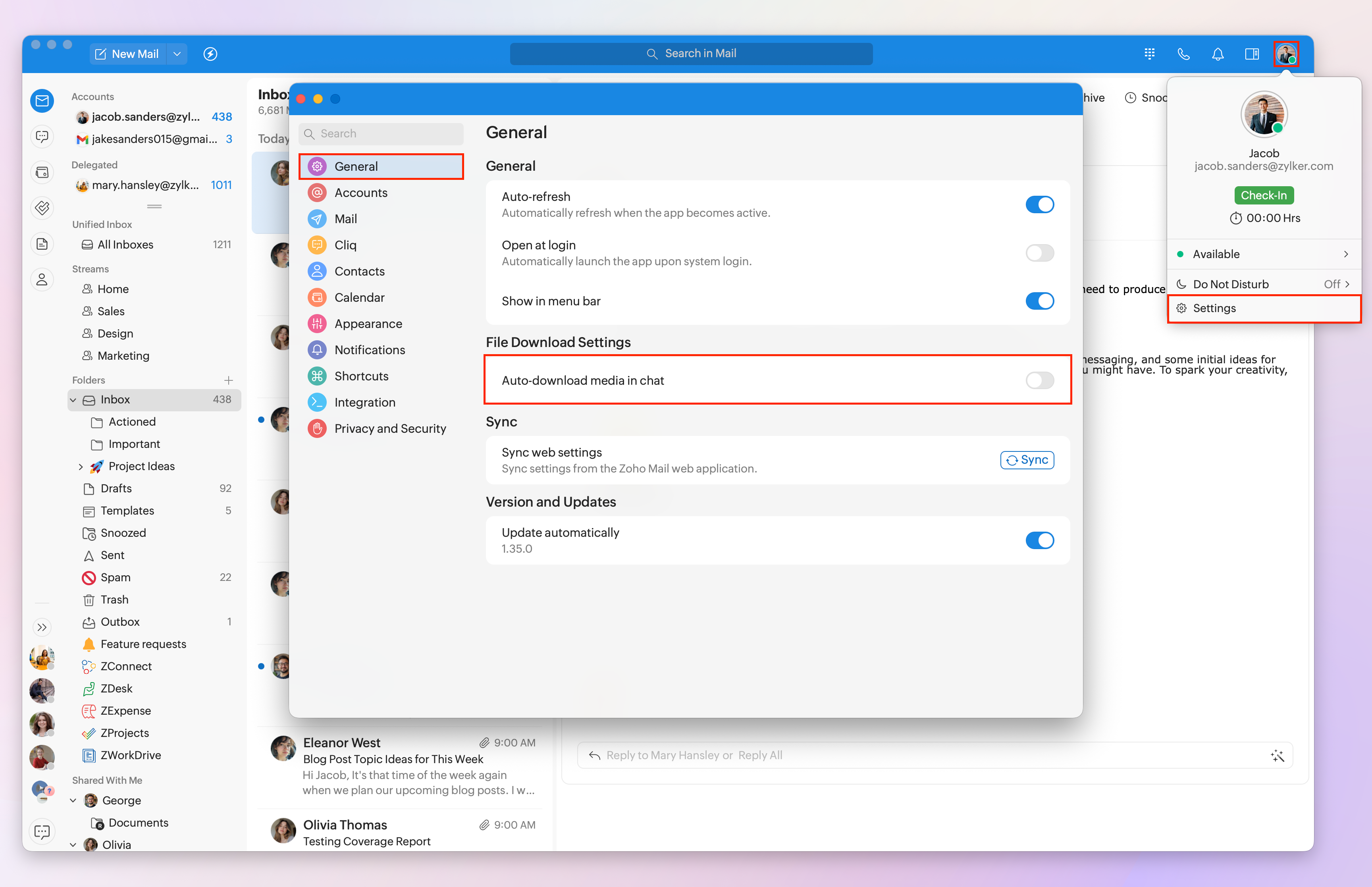Image resolution: width=1372 pixels, height=887 pixels.
Task: Open the calendar icon in left rail
Action: 42,172
